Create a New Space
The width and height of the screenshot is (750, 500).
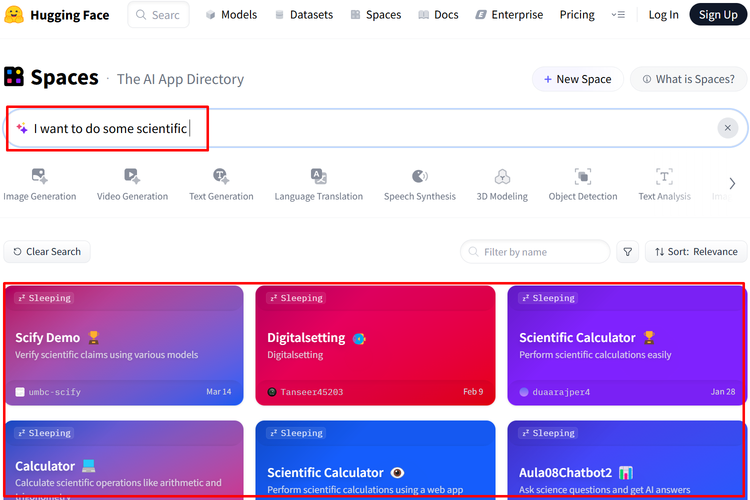(577, 79)
